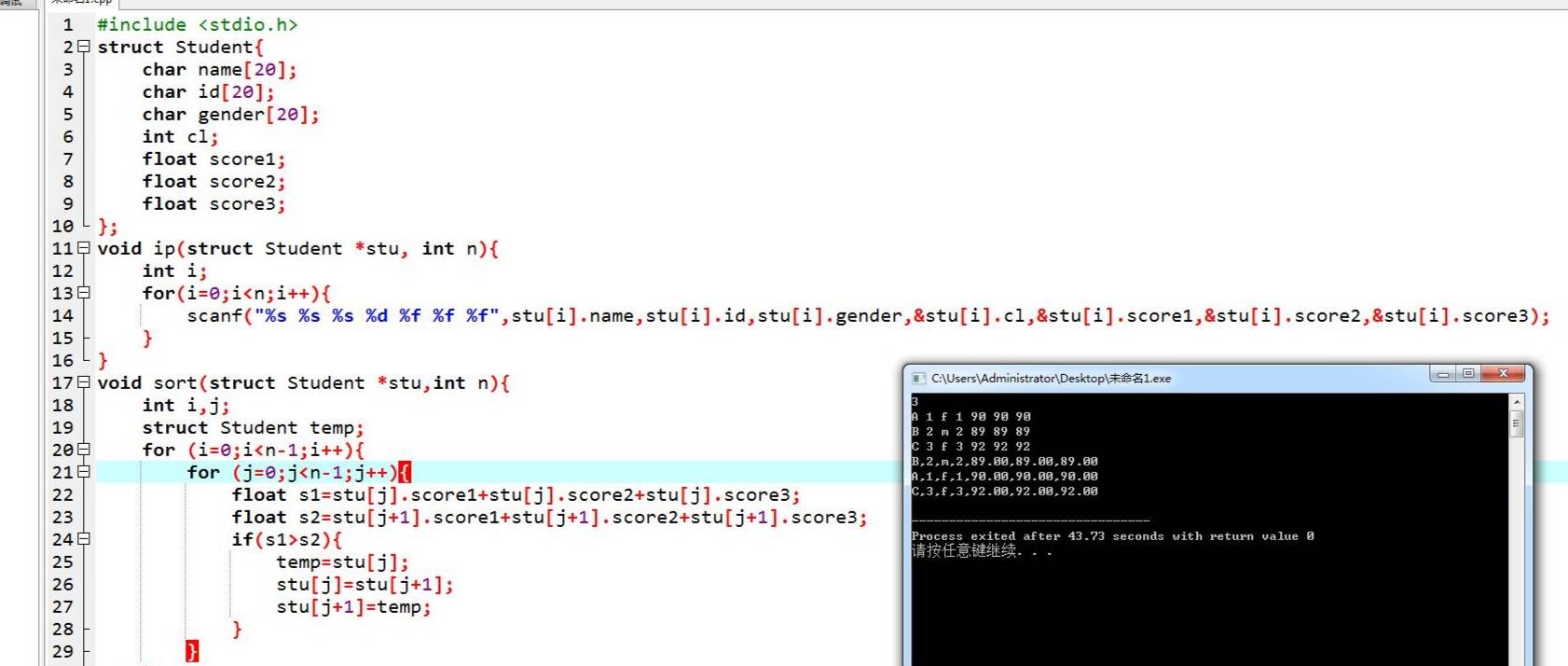Collapse the inner for loop fold at line 21
This screenshot has width=1568, height=666.
point(84,472)
